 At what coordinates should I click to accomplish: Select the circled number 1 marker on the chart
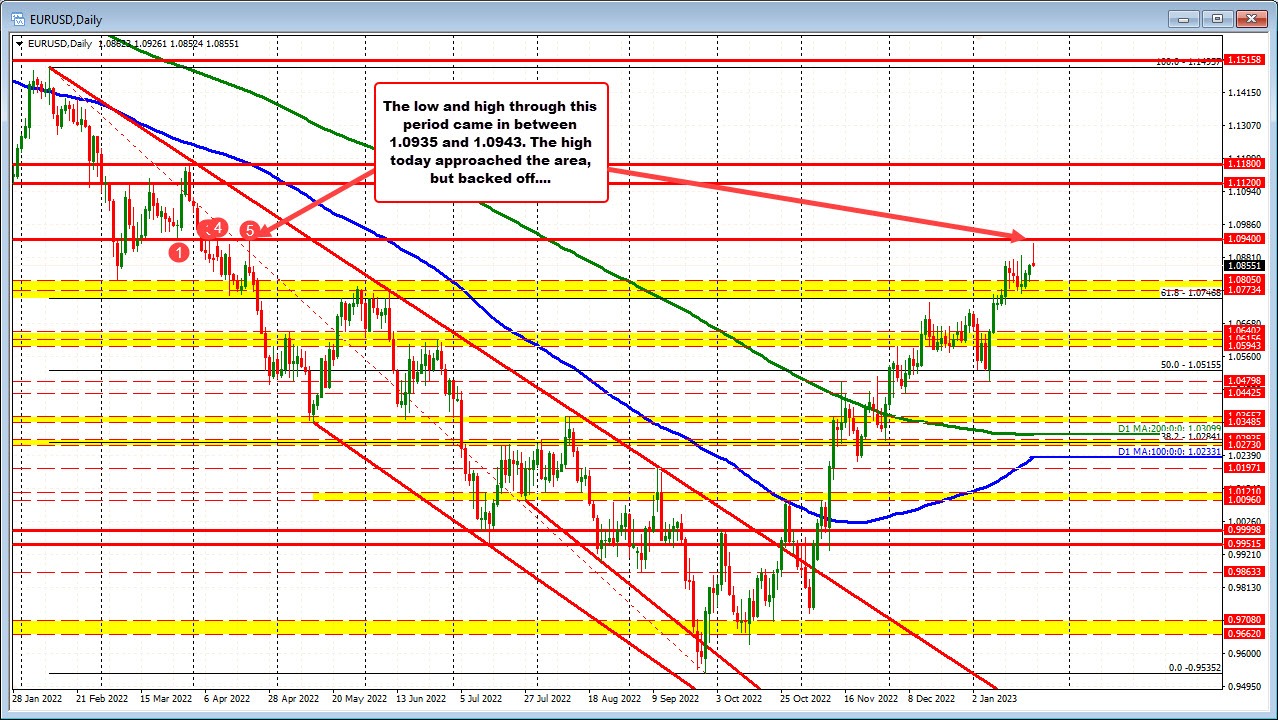[179, 252]
